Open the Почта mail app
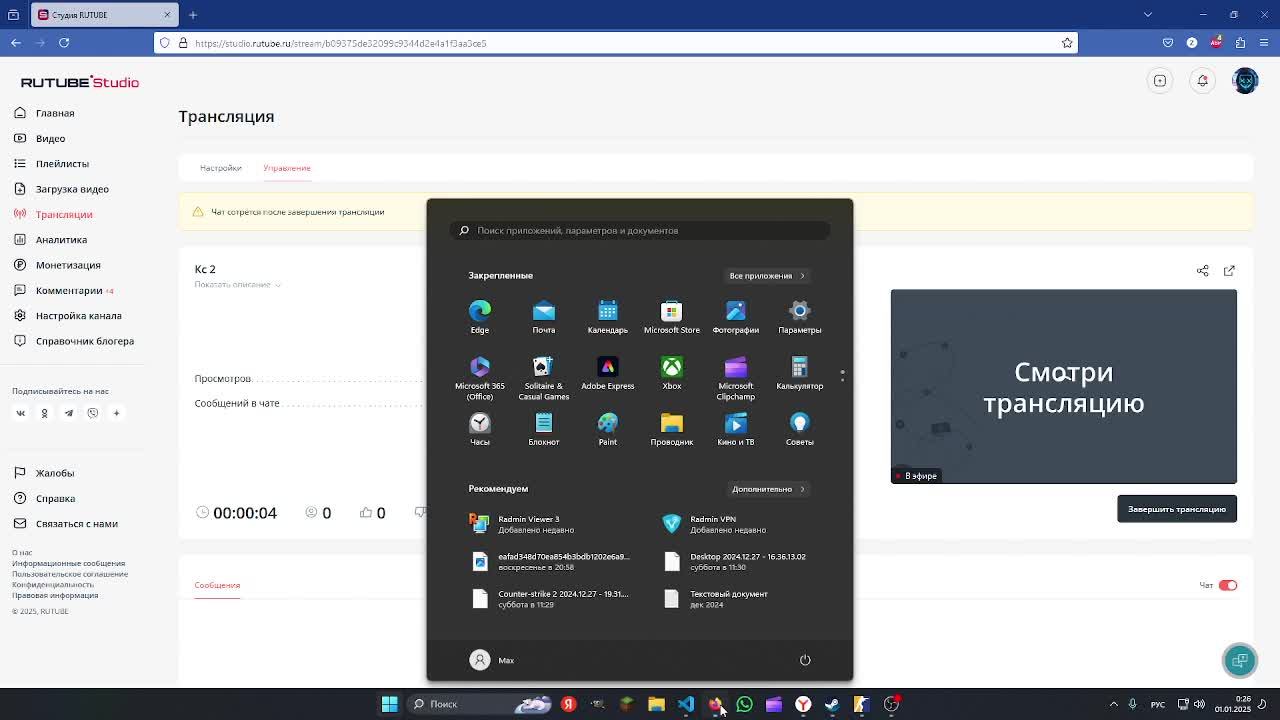Image resolution: width=1280 pixels, height=720 pixels. click(x=544, y=316)
